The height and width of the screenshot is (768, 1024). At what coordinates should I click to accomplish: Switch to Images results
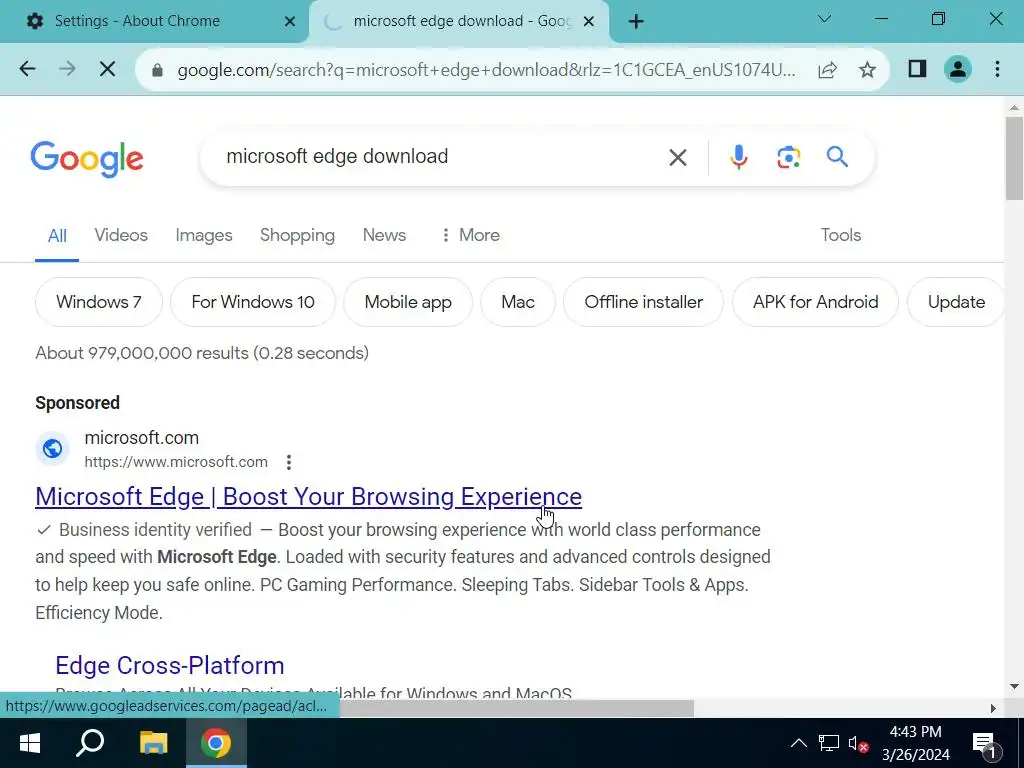coord(204,235)
